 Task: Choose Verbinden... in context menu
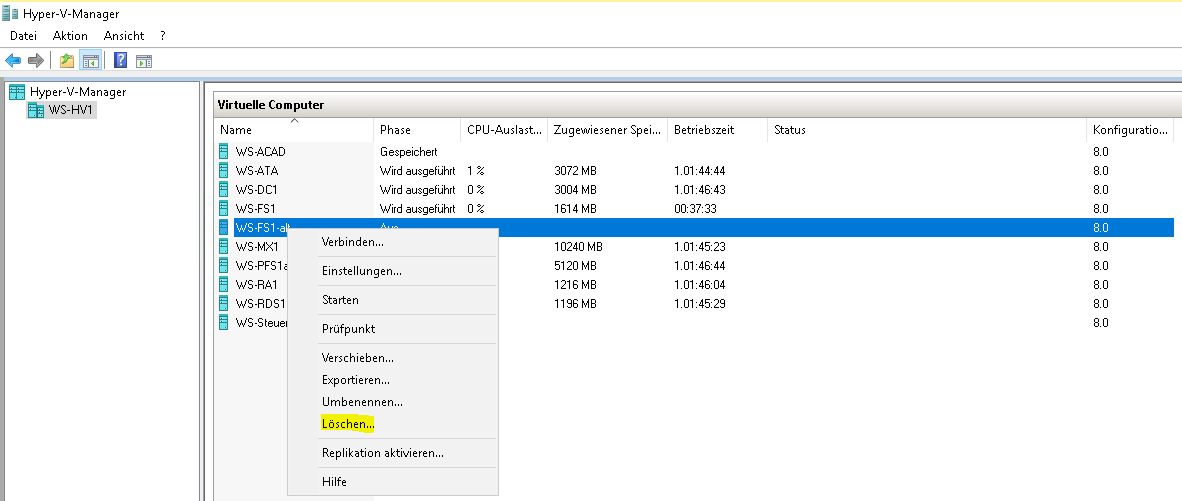pyautogui.click(x=393, y=242)
